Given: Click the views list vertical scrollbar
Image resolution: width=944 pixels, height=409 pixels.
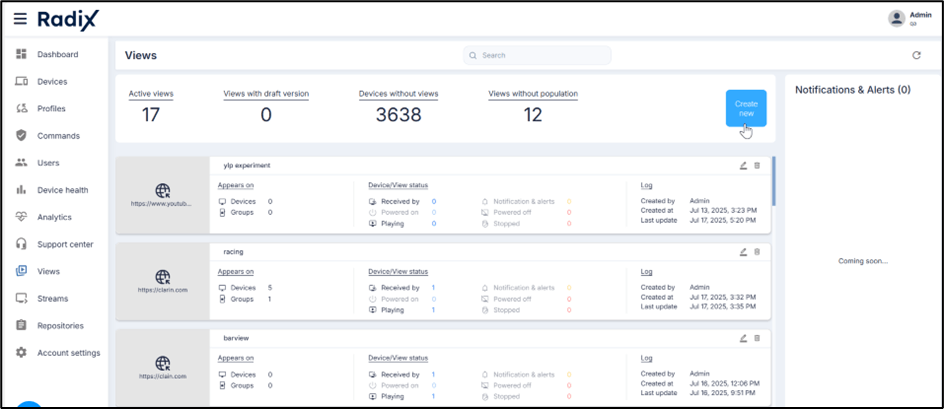Looking at the screenshot, I should pyautogui.click(x=774, y=180).
